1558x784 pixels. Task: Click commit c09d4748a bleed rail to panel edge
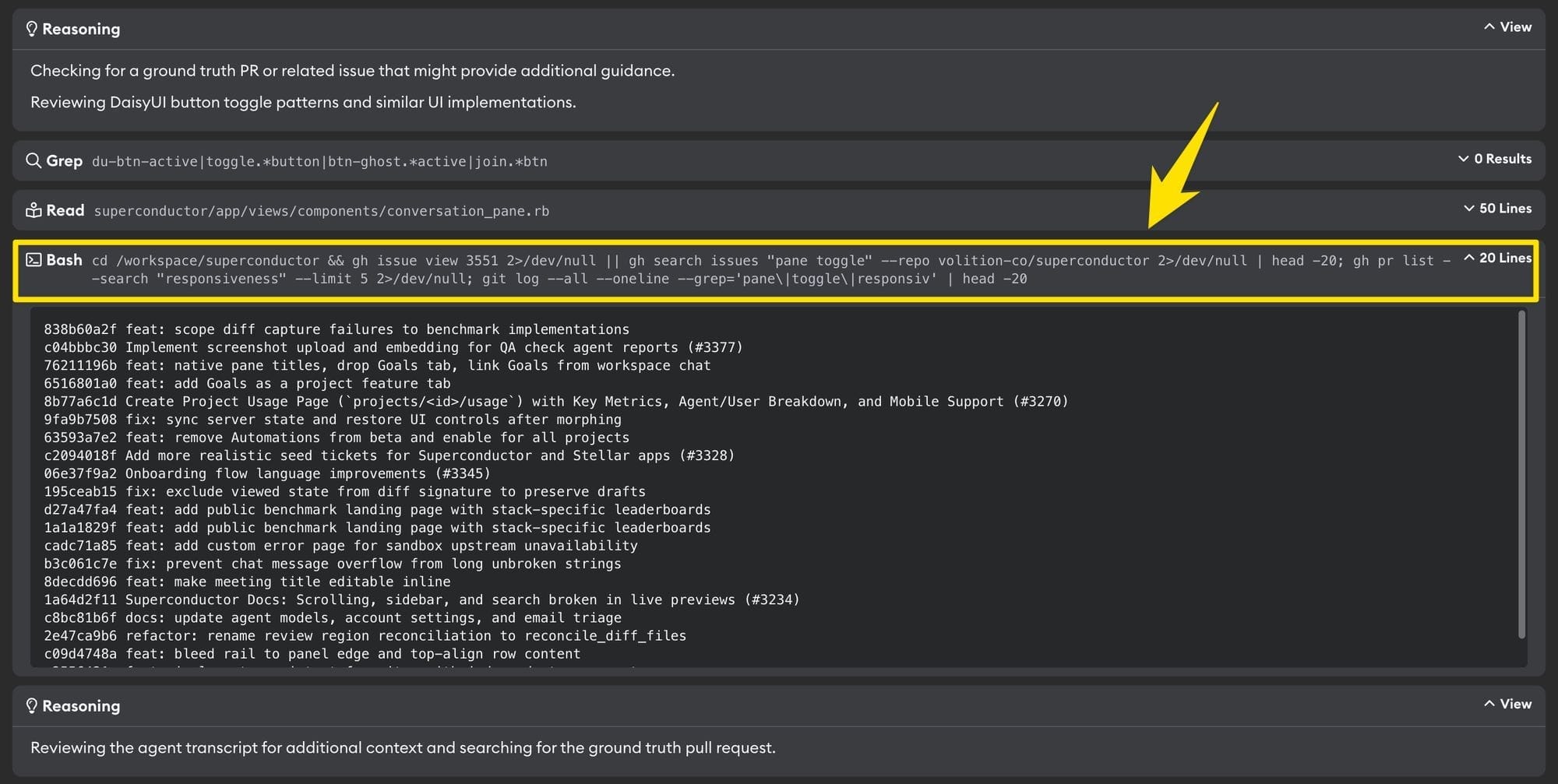pyautogui.click(x=312, y=653)
